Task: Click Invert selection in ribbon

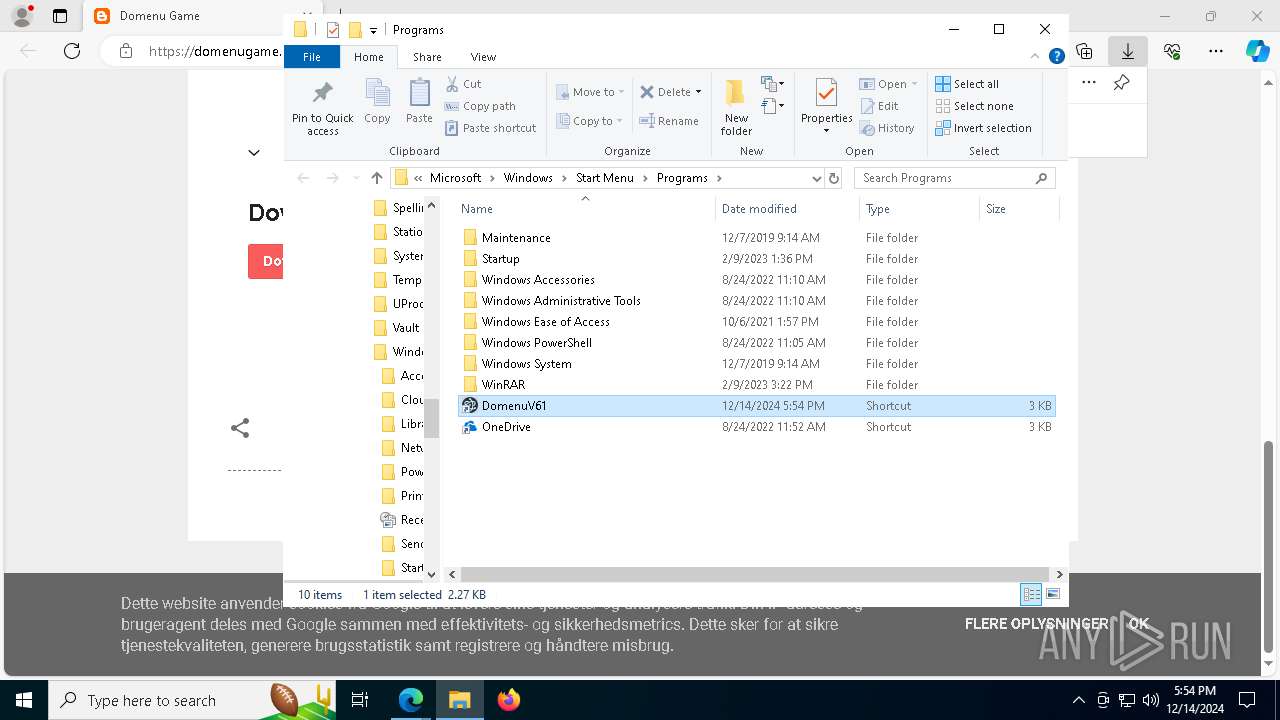Action: (983, 128)
